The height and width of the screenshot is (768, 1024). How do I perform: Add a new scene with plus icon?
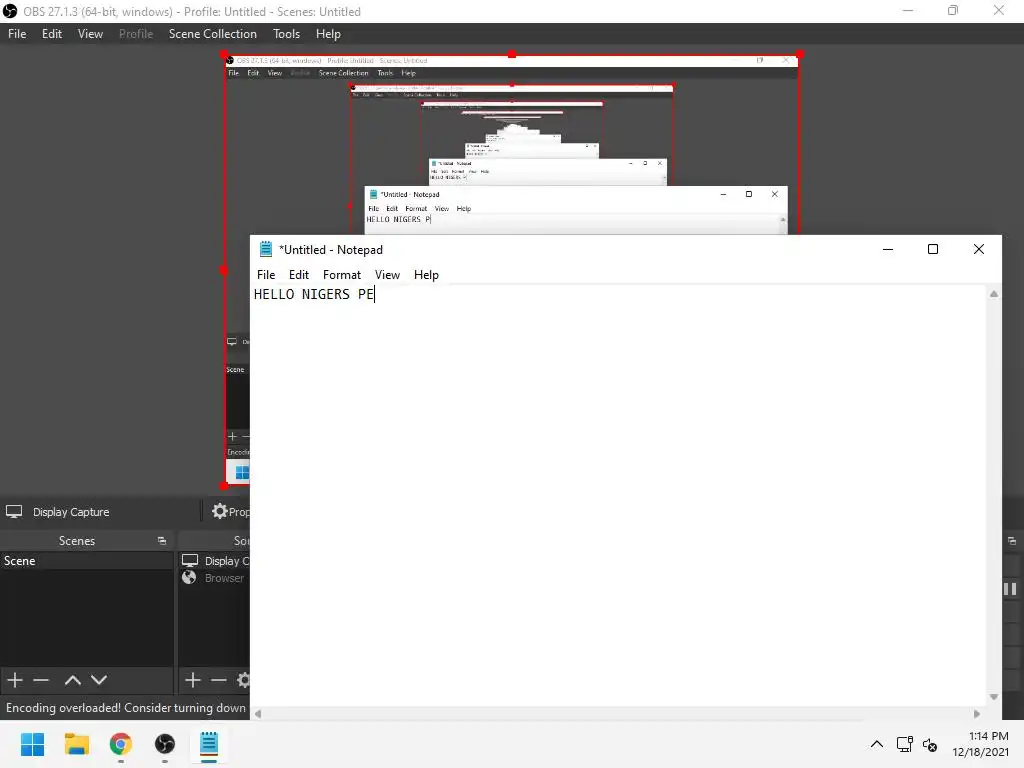[x=15, y=680]
